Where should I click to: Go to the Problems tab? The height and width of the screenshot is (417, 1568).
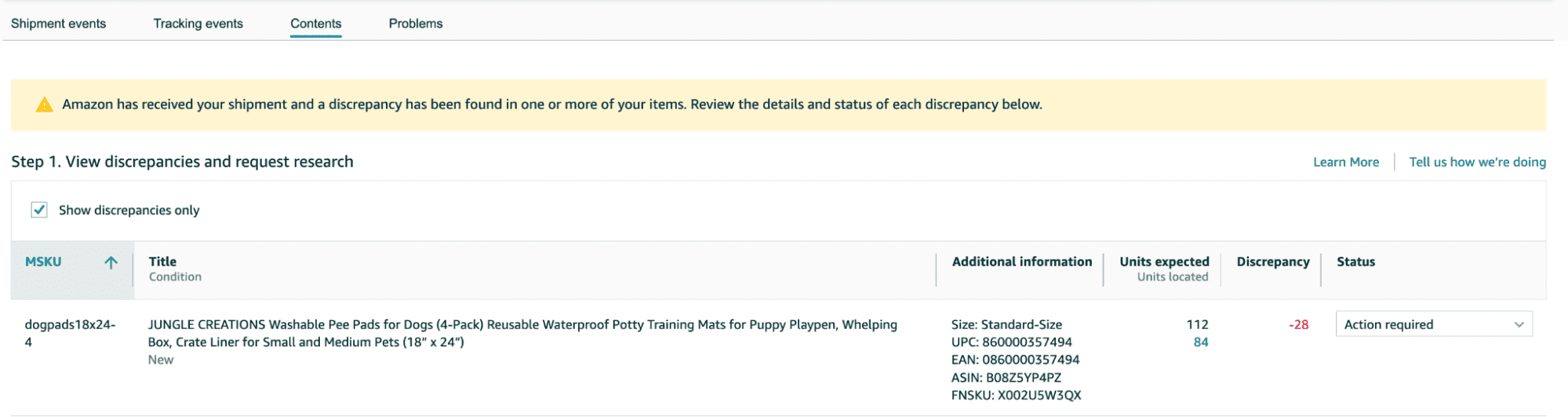(416, 24)
